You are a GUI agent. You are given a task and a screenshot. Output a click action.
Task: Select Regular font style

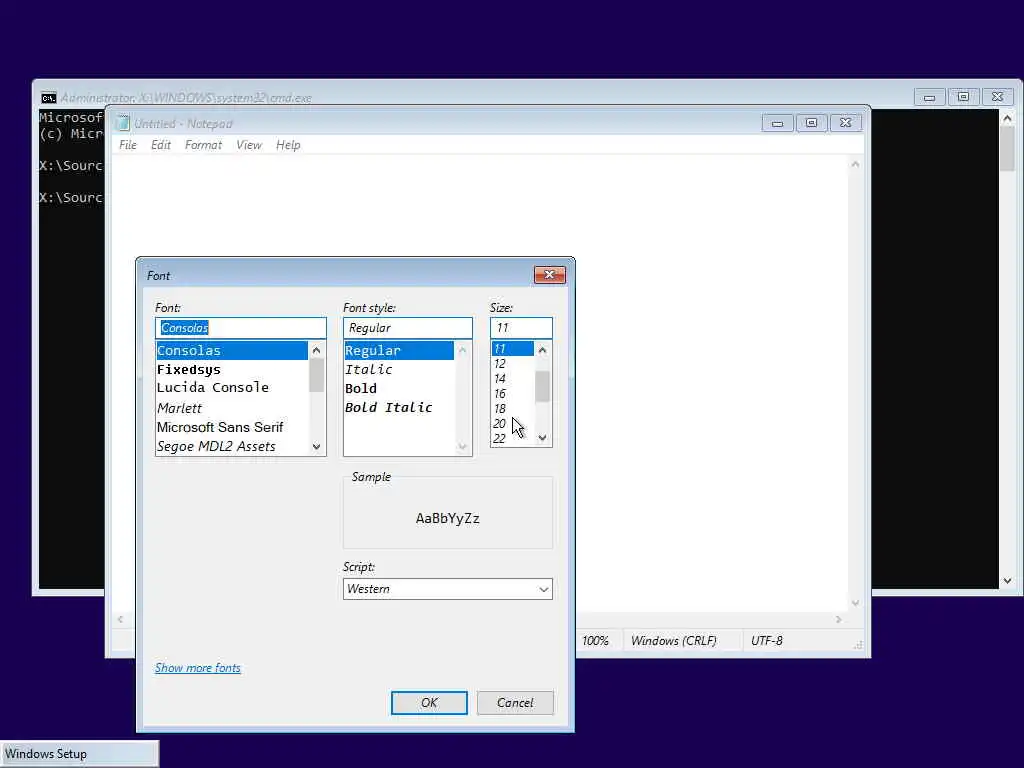point(399,351)
